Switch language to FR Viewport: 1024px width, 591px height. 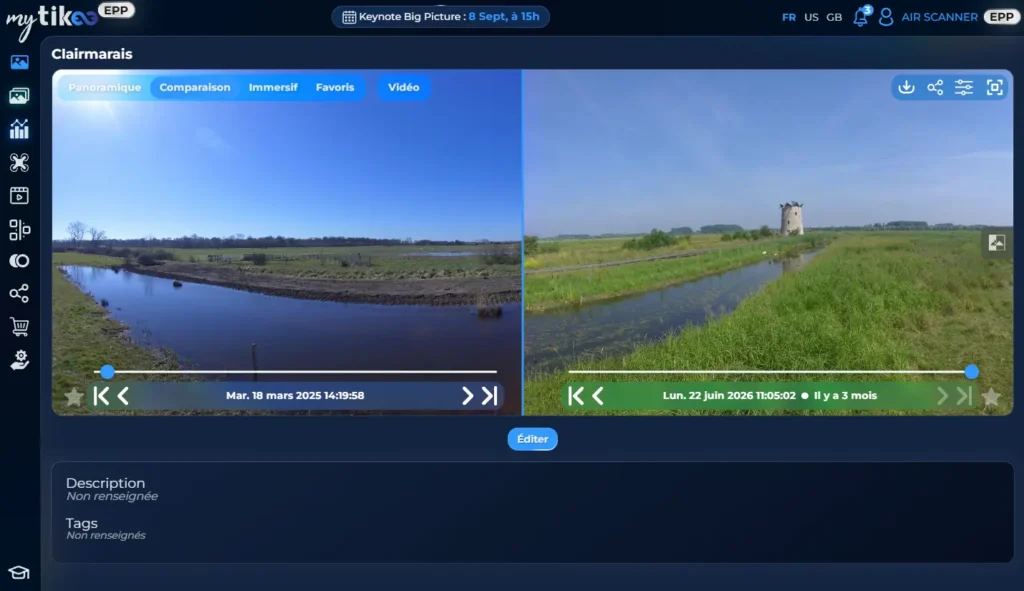(789, 18)
